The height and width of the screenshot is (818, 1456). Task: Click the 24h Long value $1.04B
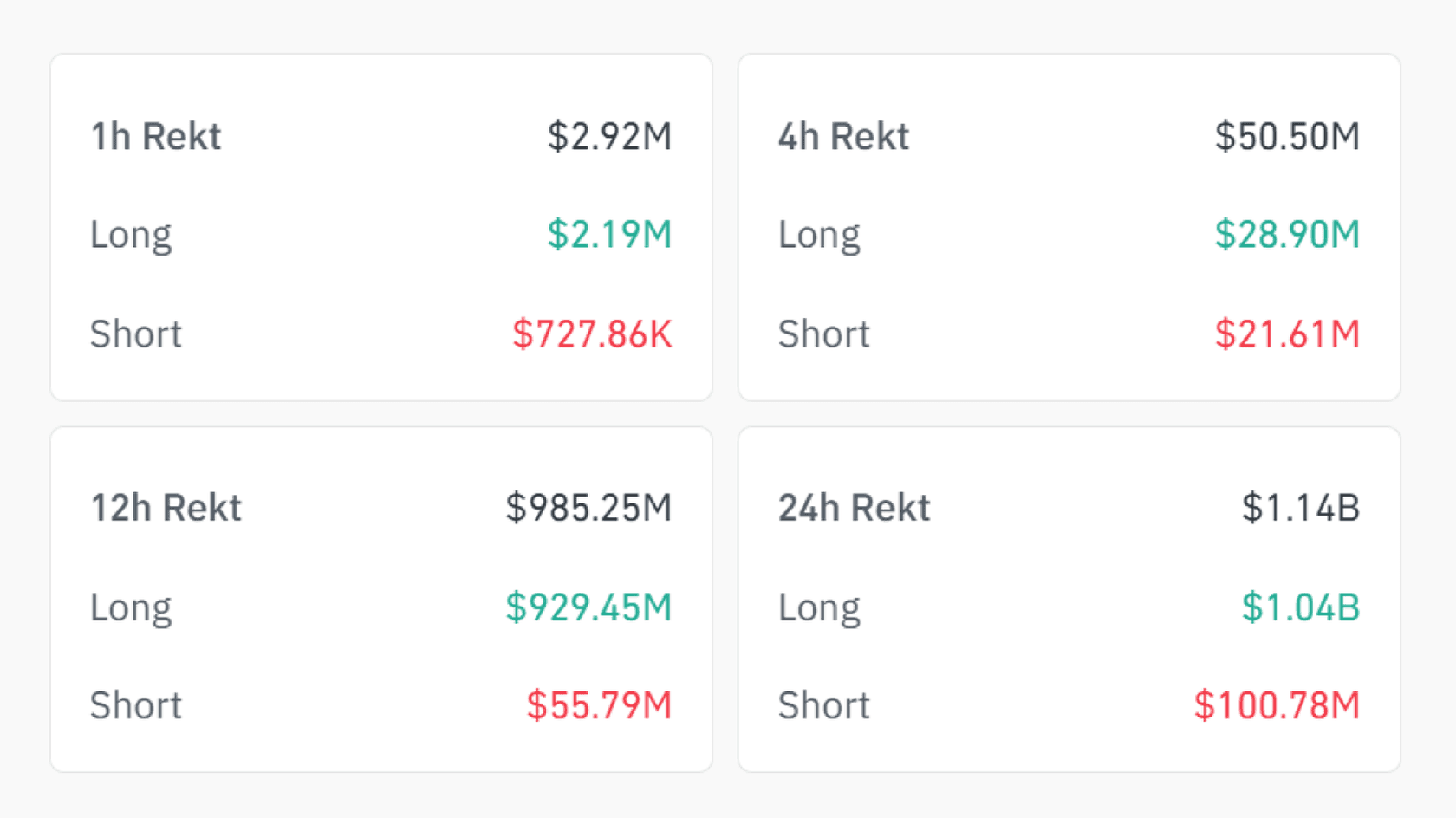click(x=1301, y=607)
